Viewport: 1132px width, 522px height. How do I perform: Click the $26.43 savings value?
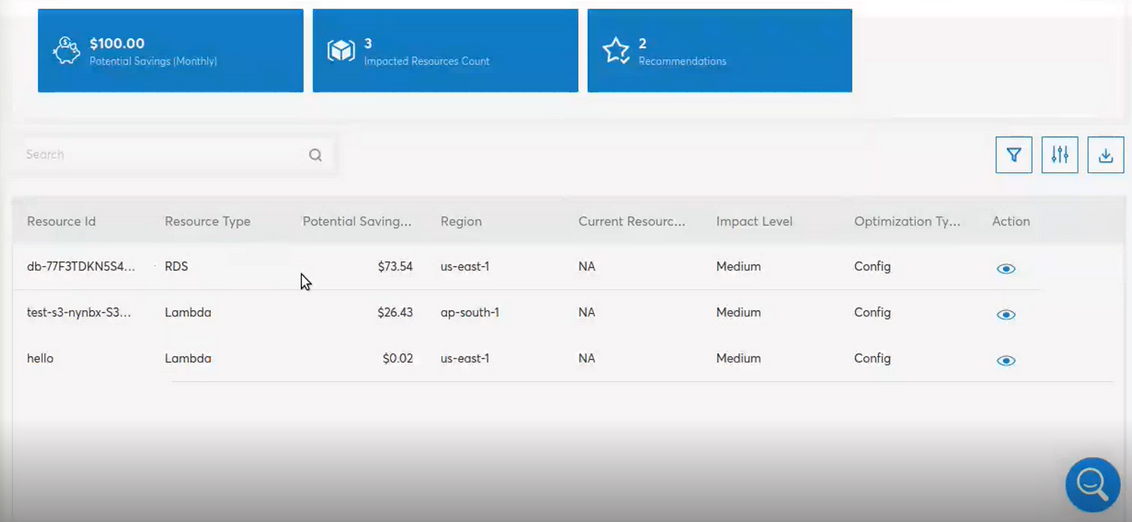click(395, 313)
